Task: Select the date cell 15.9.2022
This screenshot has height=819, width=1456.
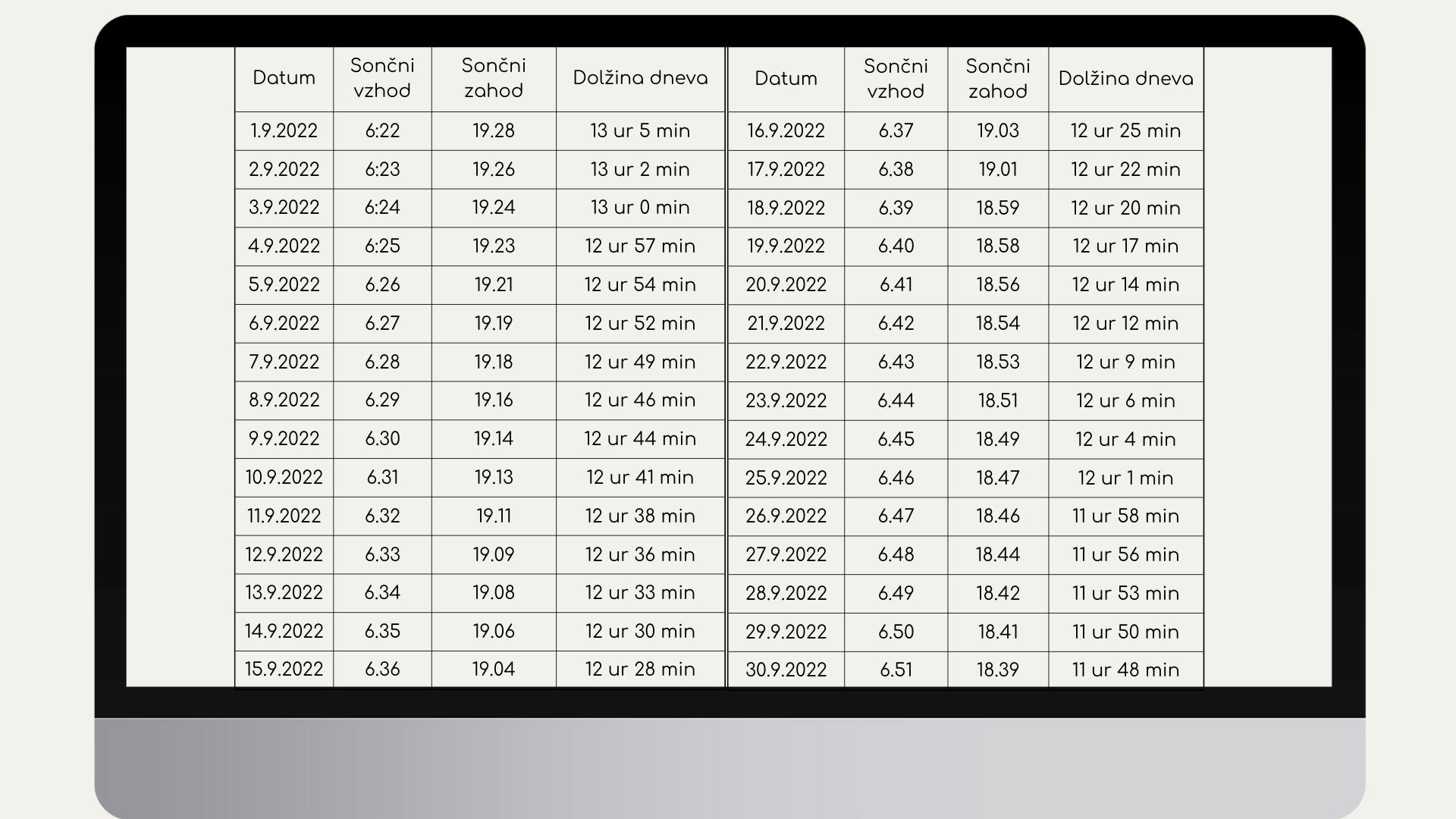Action: click(284, 670)
